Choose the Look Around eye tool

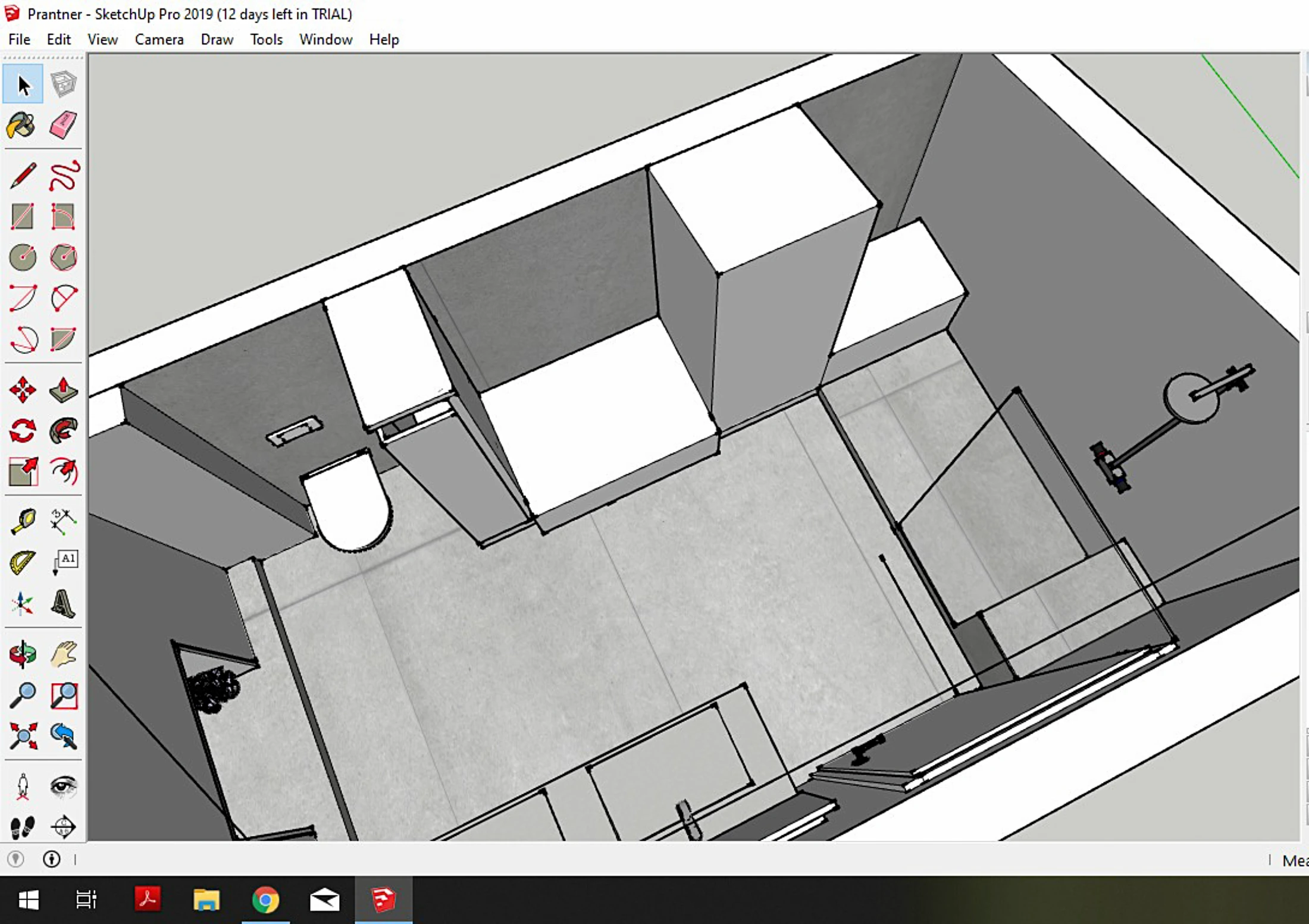pyautogui.click(x=63, y=786)
